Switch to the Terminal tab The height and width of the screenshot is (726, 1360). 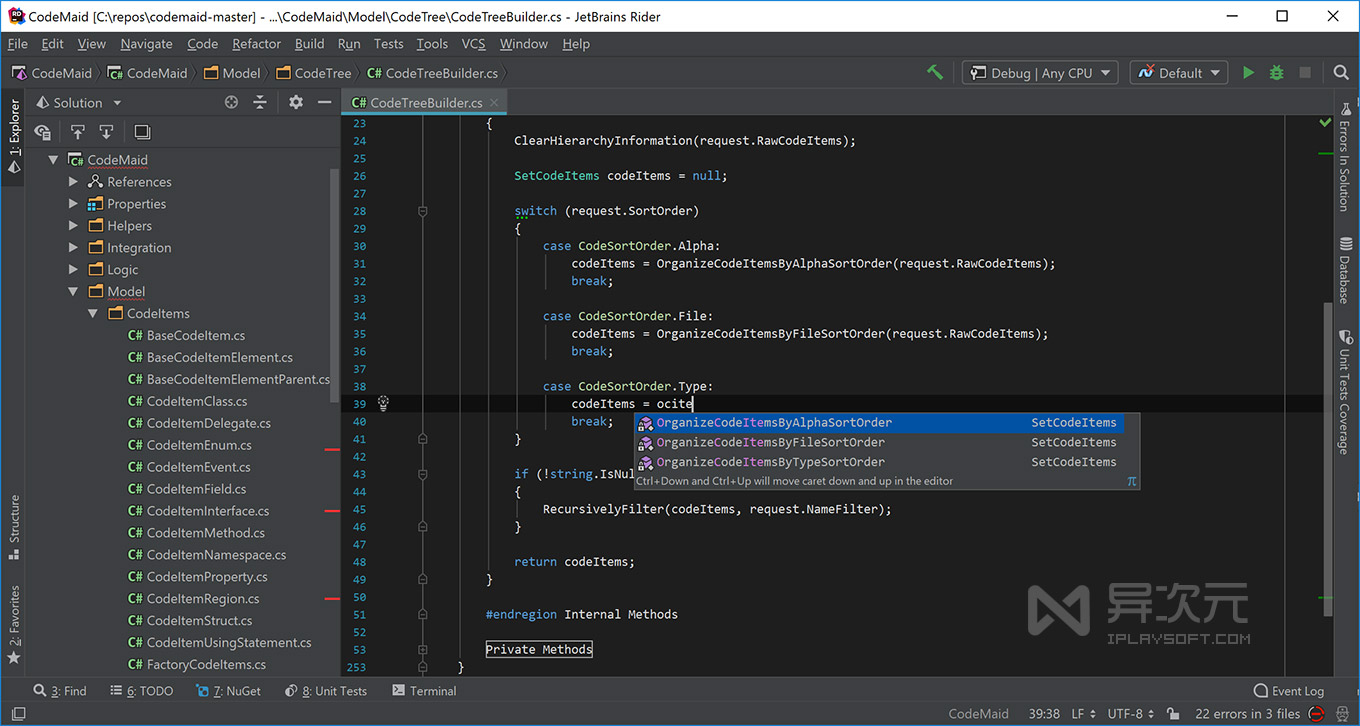424,690
